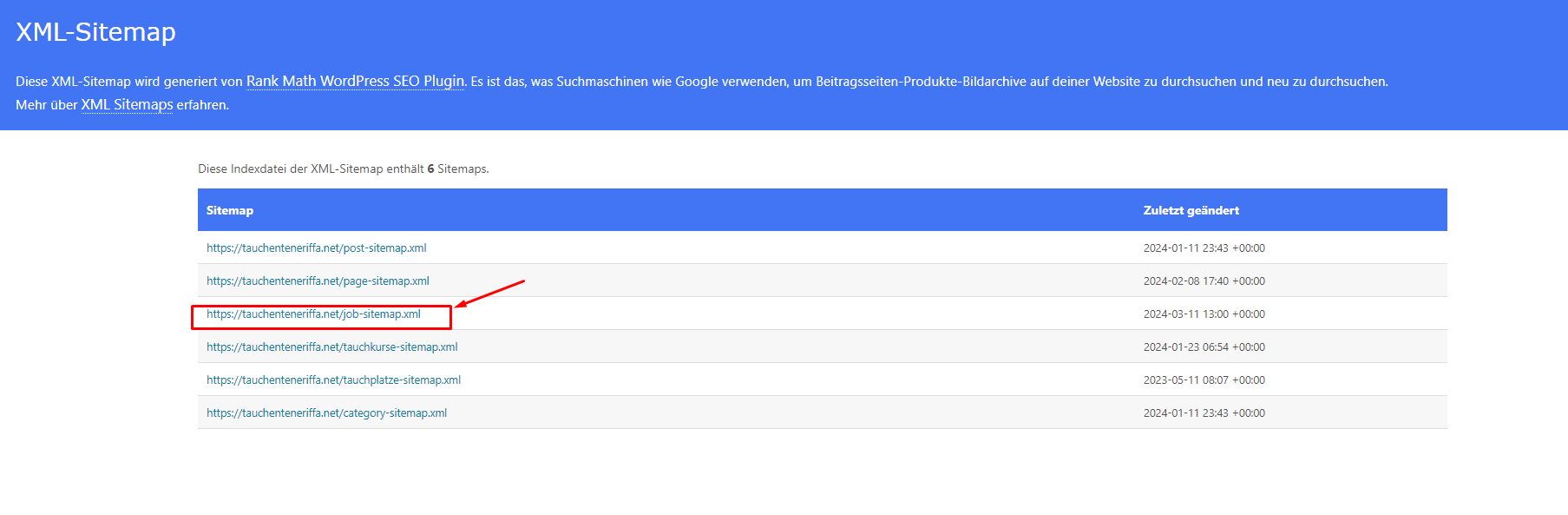Viewport: 1568px width, 515px height.
Task: Open the page-sitemap.xml link
Action: 318,281
